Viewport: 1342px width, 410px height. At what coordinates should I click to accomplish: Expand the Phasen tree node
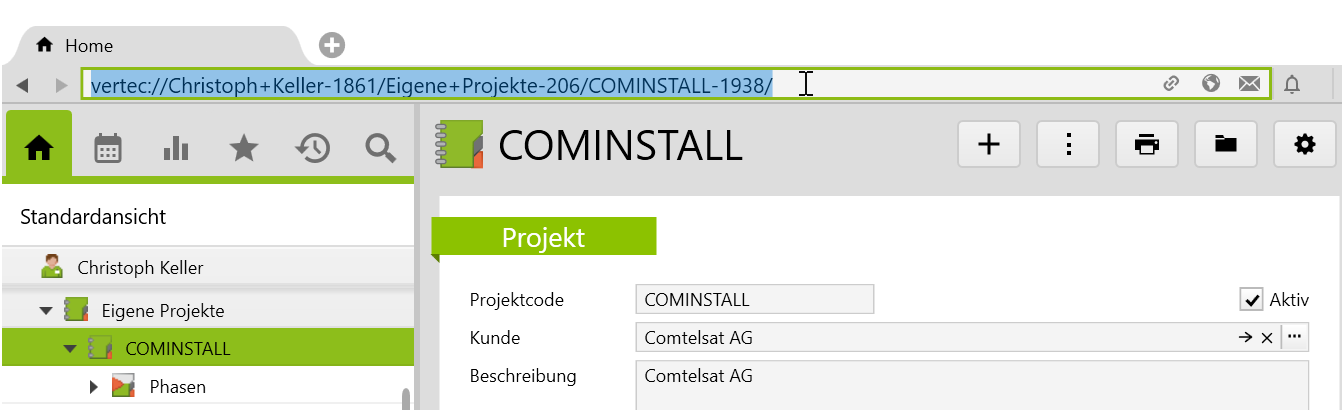click(94, 386)
